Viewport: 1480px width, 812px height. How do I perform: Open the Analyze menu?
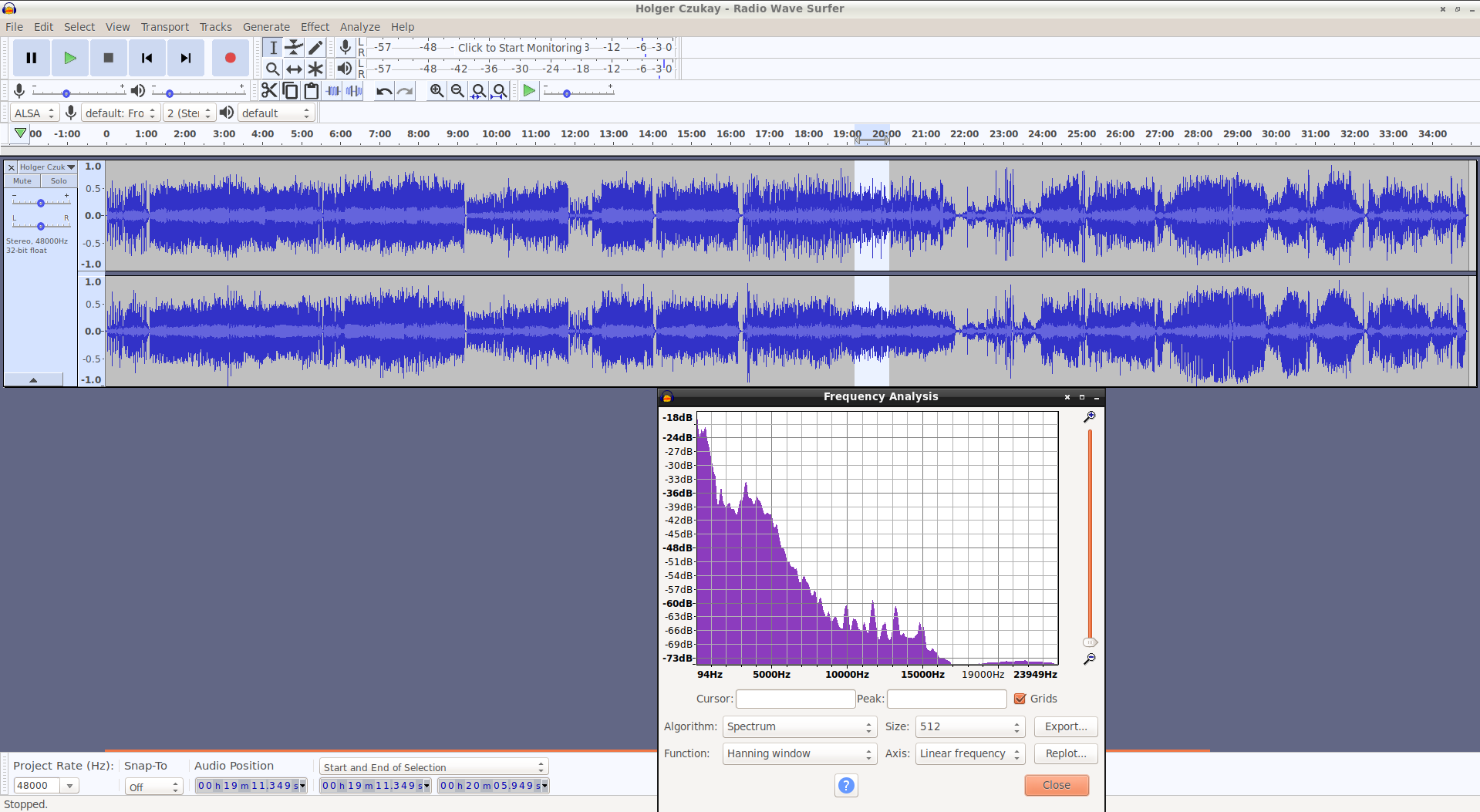(359, 27)
